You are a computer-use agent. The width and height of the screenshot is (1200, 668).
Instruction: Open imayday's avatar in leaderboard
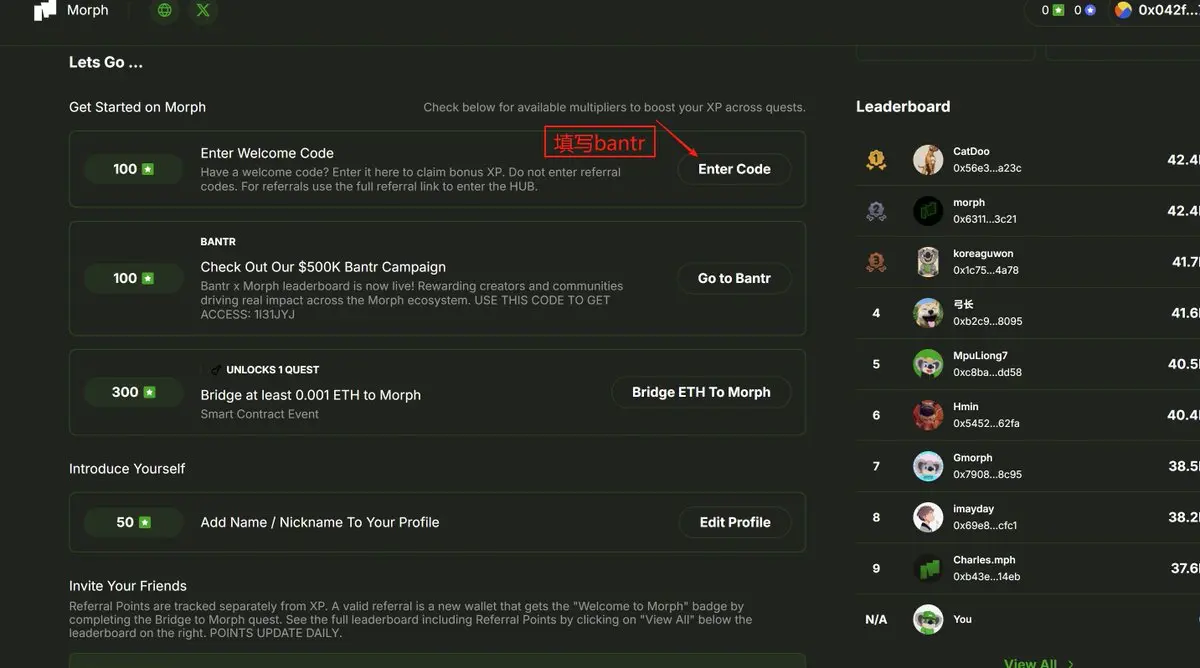click(928, 517)
